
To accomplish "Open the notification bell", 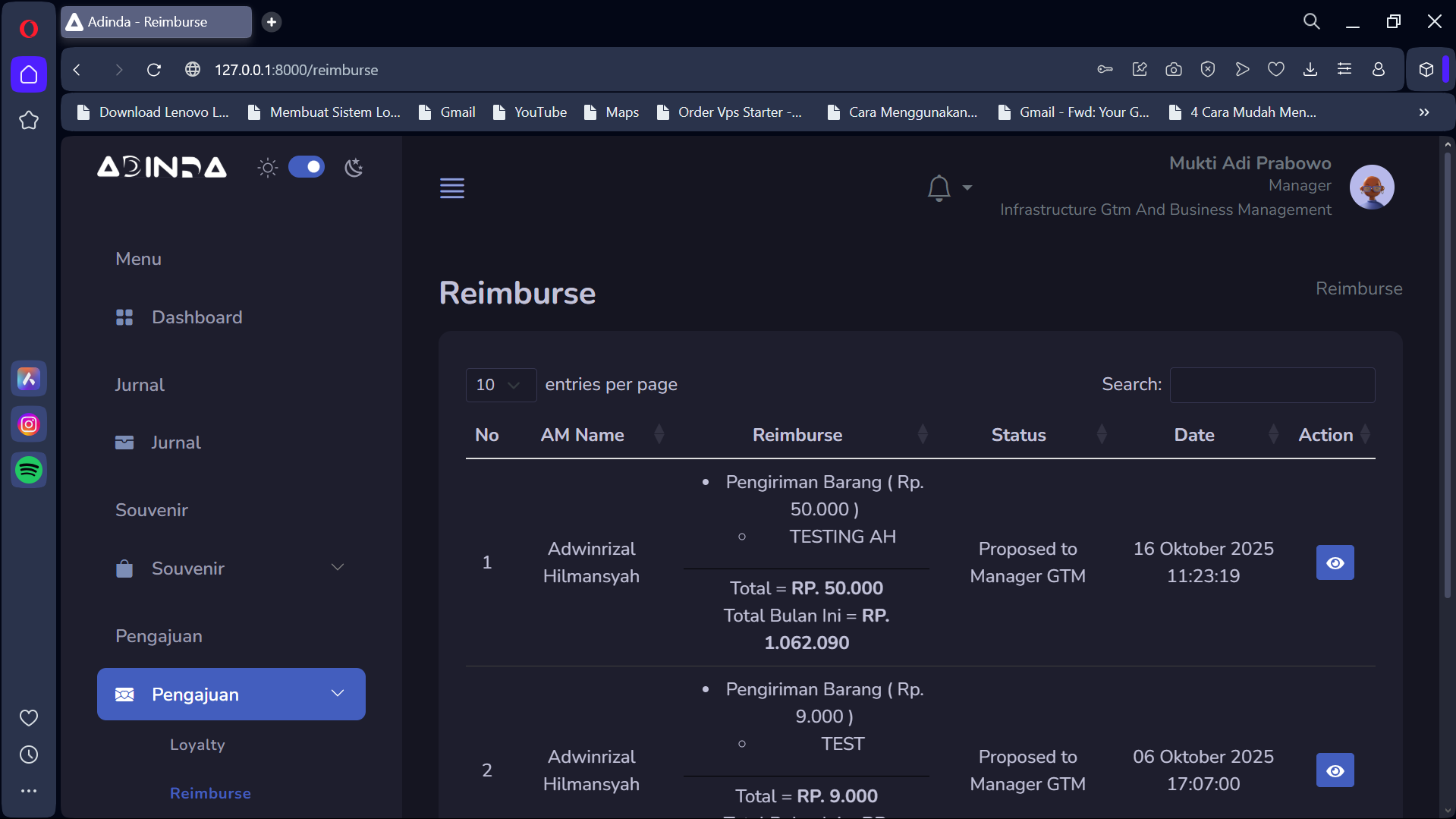I will (x=939, y=187).
